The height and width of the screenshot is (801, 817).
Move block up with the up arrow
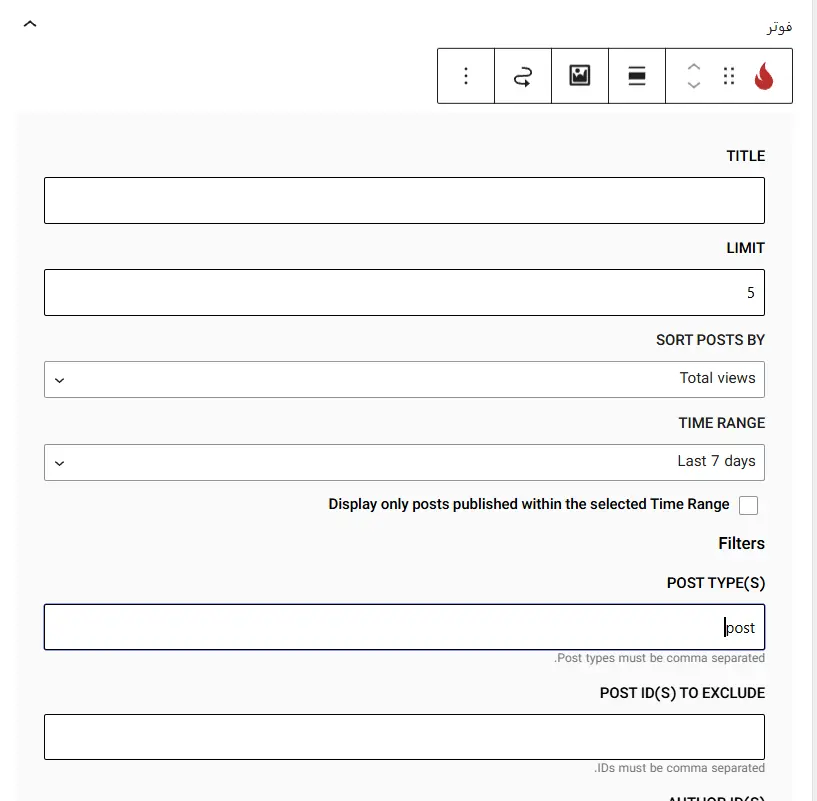click(x=694, y=67)
